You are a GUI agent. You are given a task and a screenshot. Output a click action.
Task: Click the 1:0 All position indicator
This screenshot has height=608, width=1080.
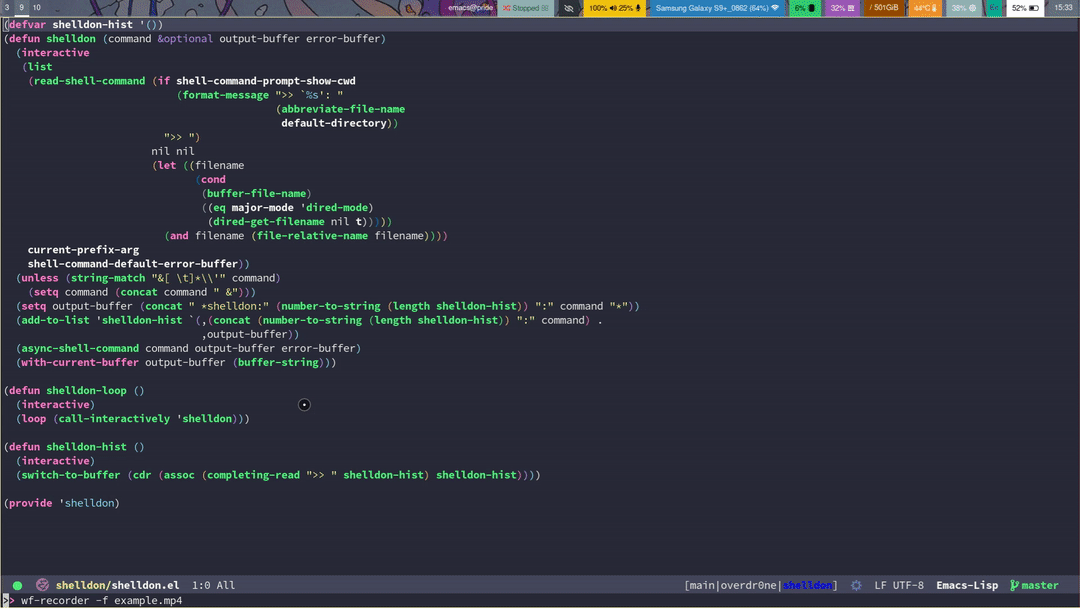[x=213, y=585]
